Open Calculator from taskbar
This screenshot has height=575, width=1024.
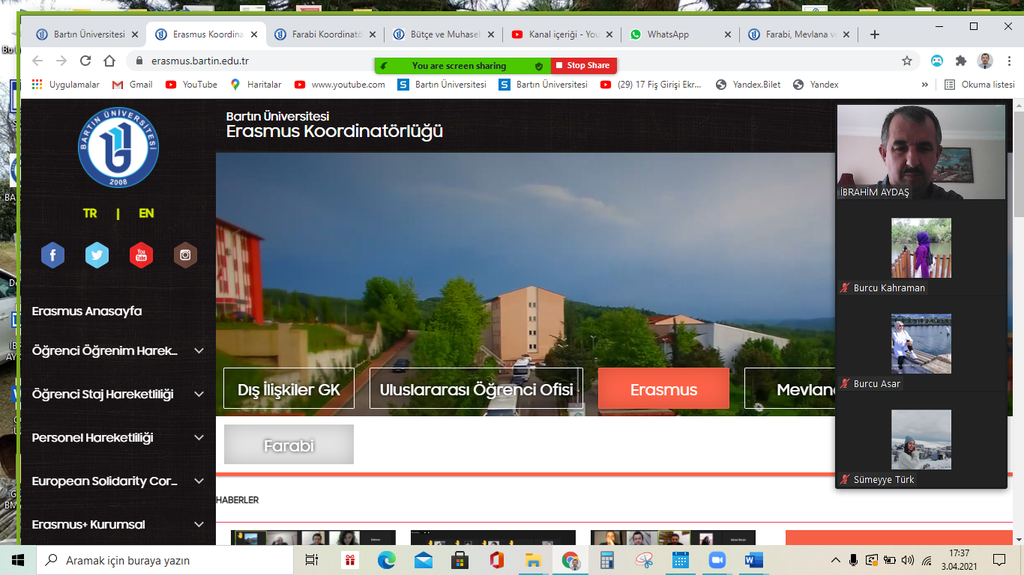[607, 560]
